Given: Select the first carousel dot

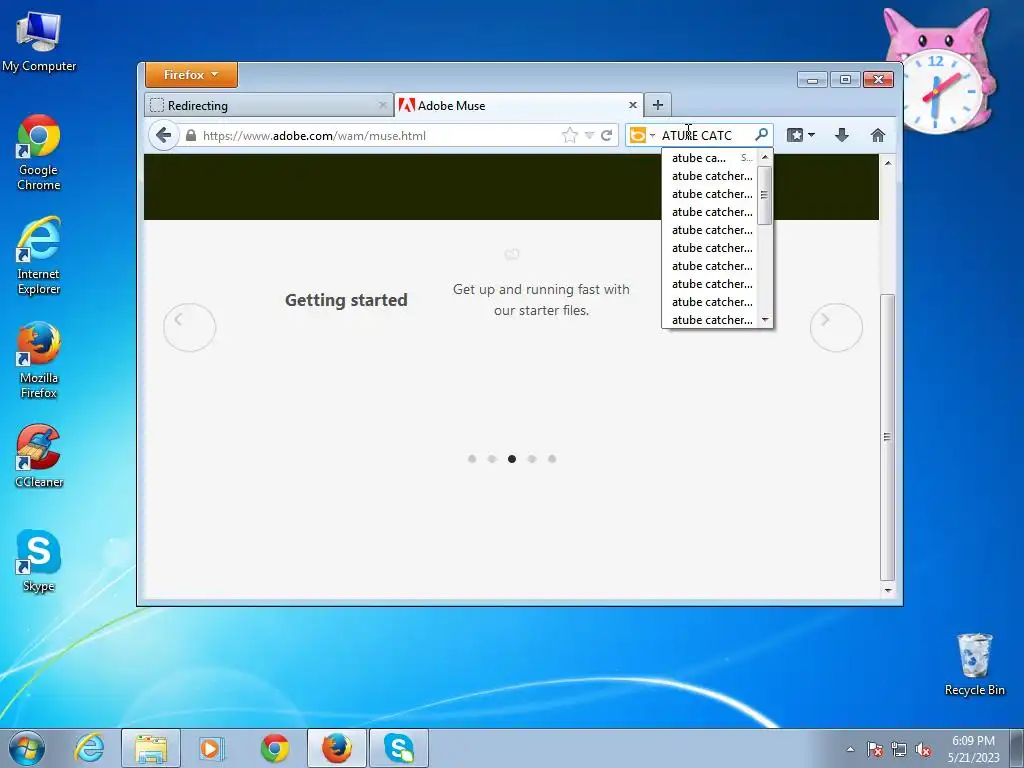Looking at the screenshot, I should 472,458.
